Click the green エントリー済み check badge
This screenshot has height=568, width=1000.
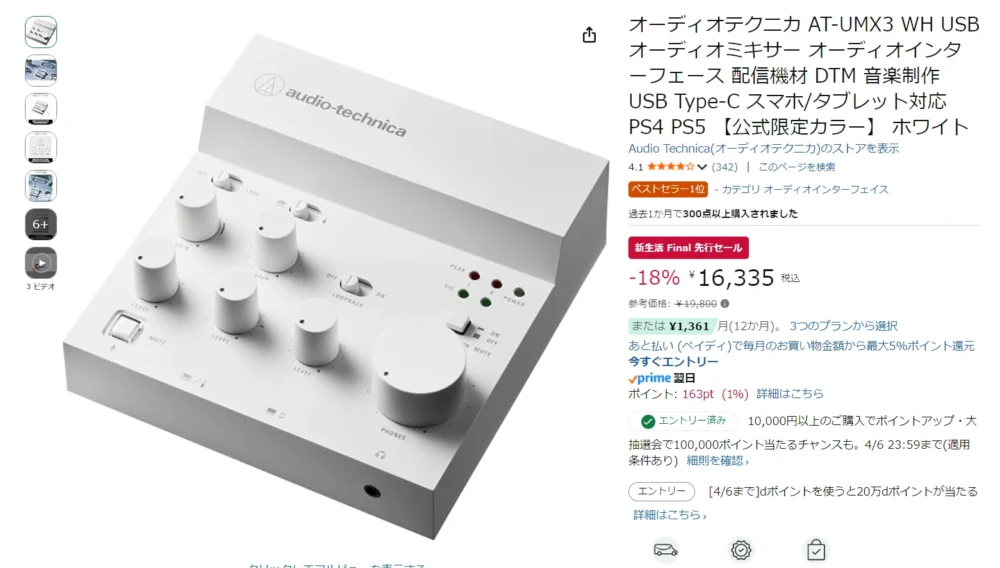pyautogui.click(x=683, y=421)
